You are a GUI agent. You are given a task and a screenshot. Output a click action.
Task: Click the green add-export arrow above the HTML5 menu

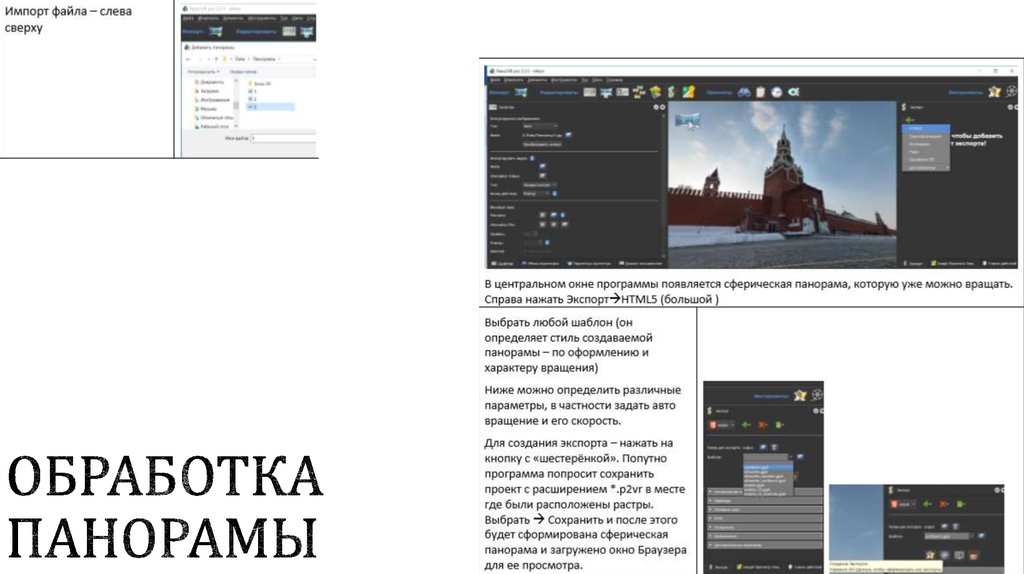(910, 120)
